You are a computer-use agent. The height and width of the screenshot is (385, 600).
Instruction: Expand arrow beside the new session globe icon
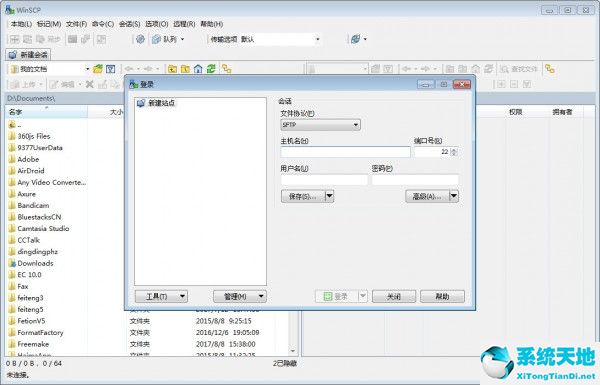(365, 39)
